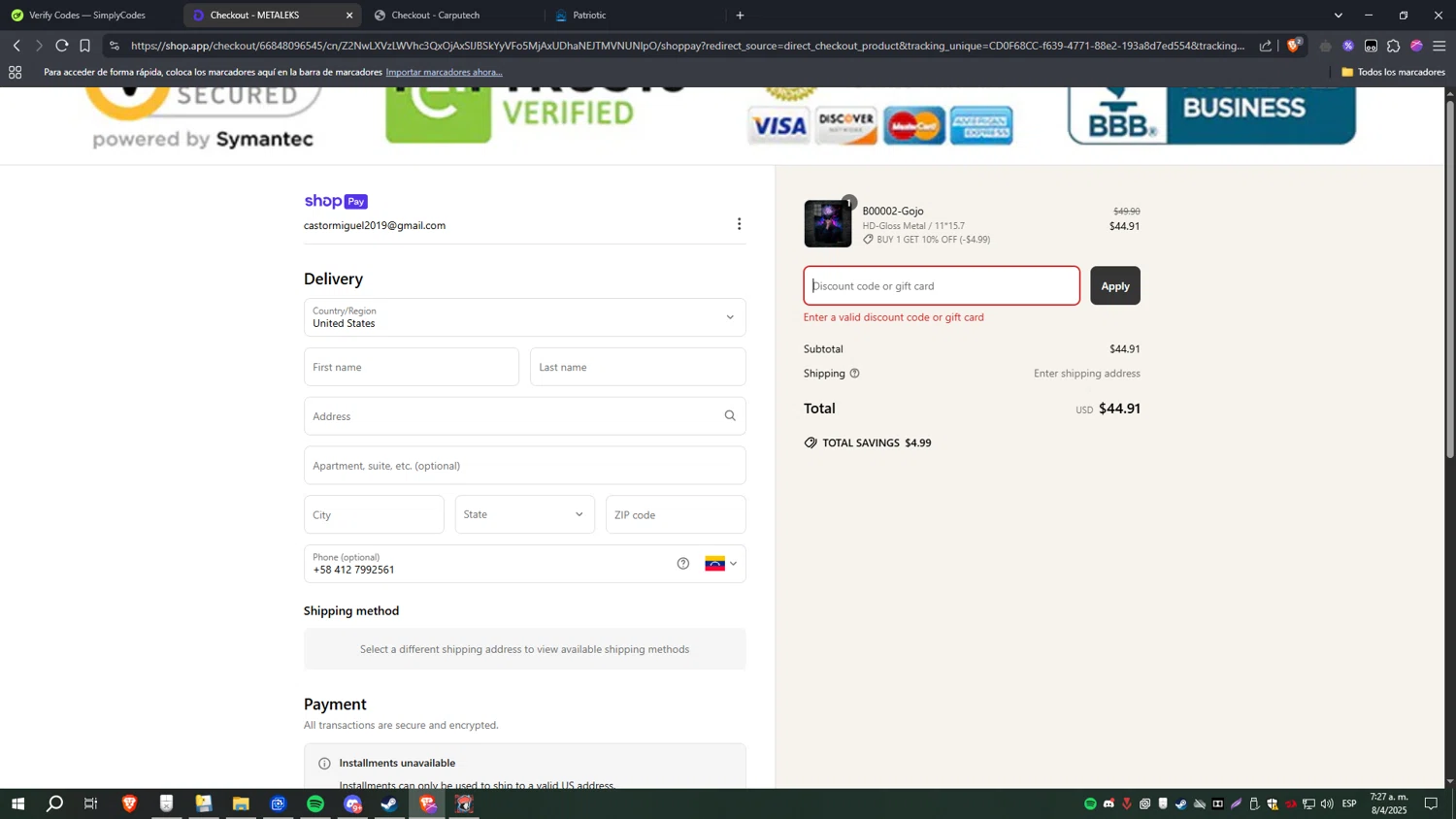Switch to Patriotic tab
1456x819 pixels.
pyautogui.click(x=633, y=15)
